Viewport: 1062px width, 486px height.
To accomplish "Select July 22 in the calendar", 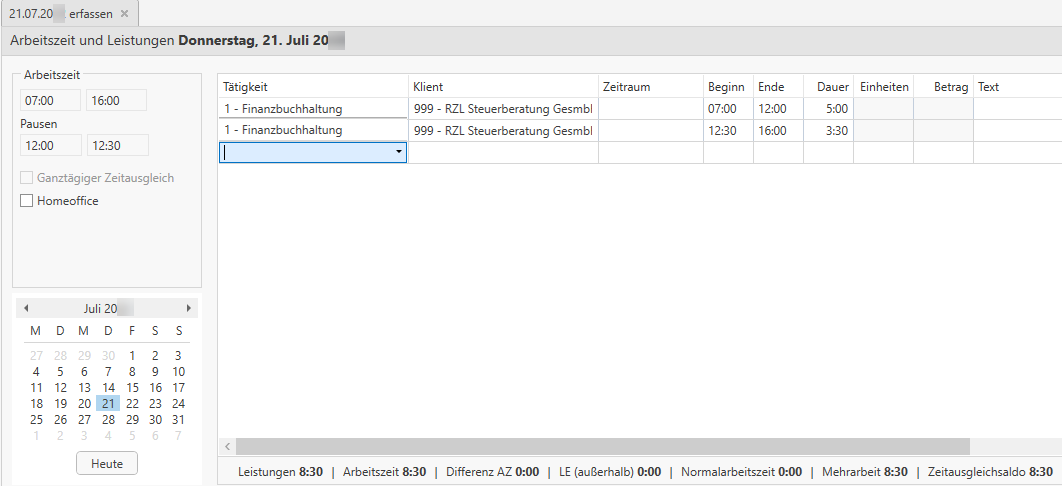I will click(132, 404).
